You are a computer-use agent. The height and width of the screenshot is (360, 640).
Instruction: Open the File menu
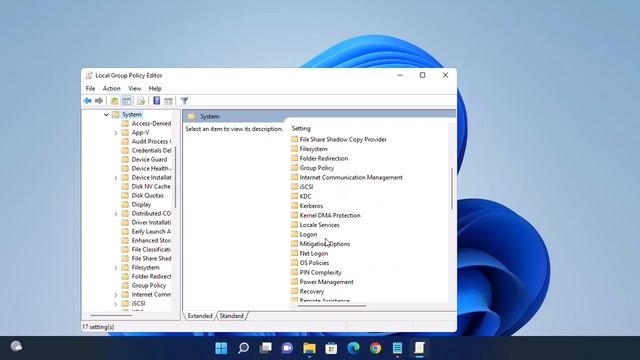90,88
